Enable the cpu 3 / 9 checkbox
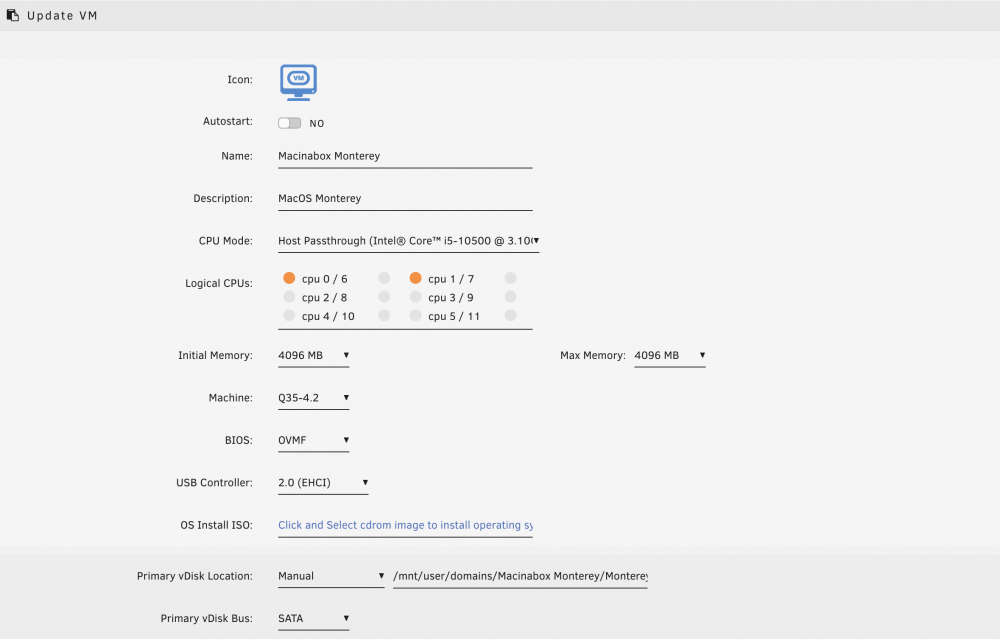Screen dimensions: 1000x639 415,297
